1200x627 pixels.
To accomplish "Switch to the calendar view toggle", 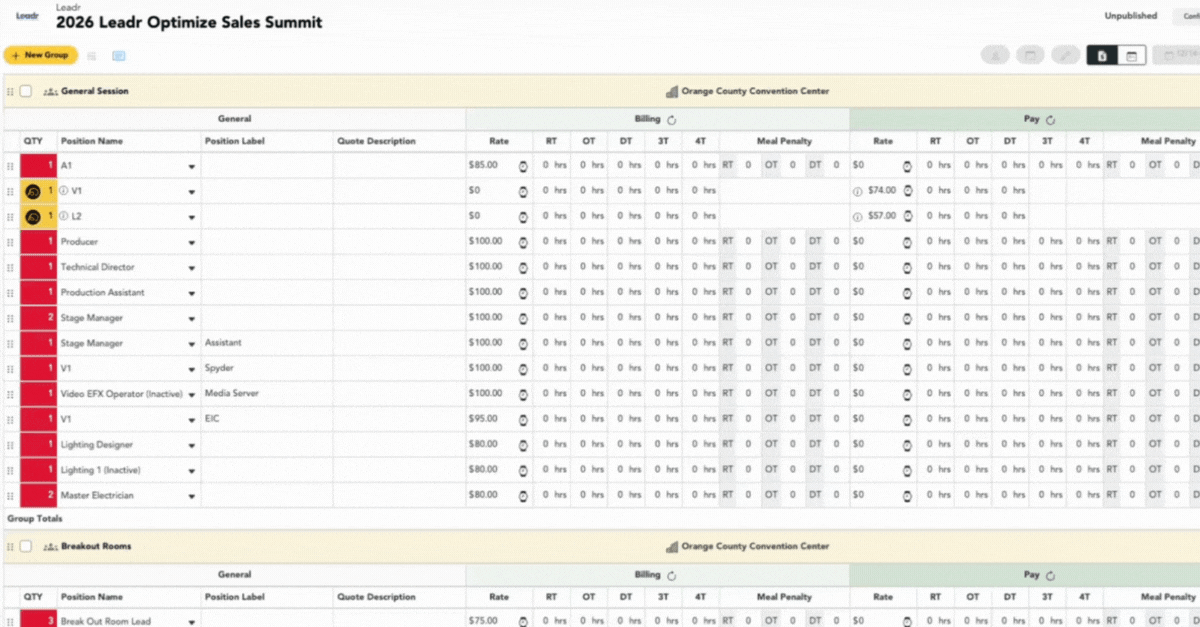I will pos(1131,56).
